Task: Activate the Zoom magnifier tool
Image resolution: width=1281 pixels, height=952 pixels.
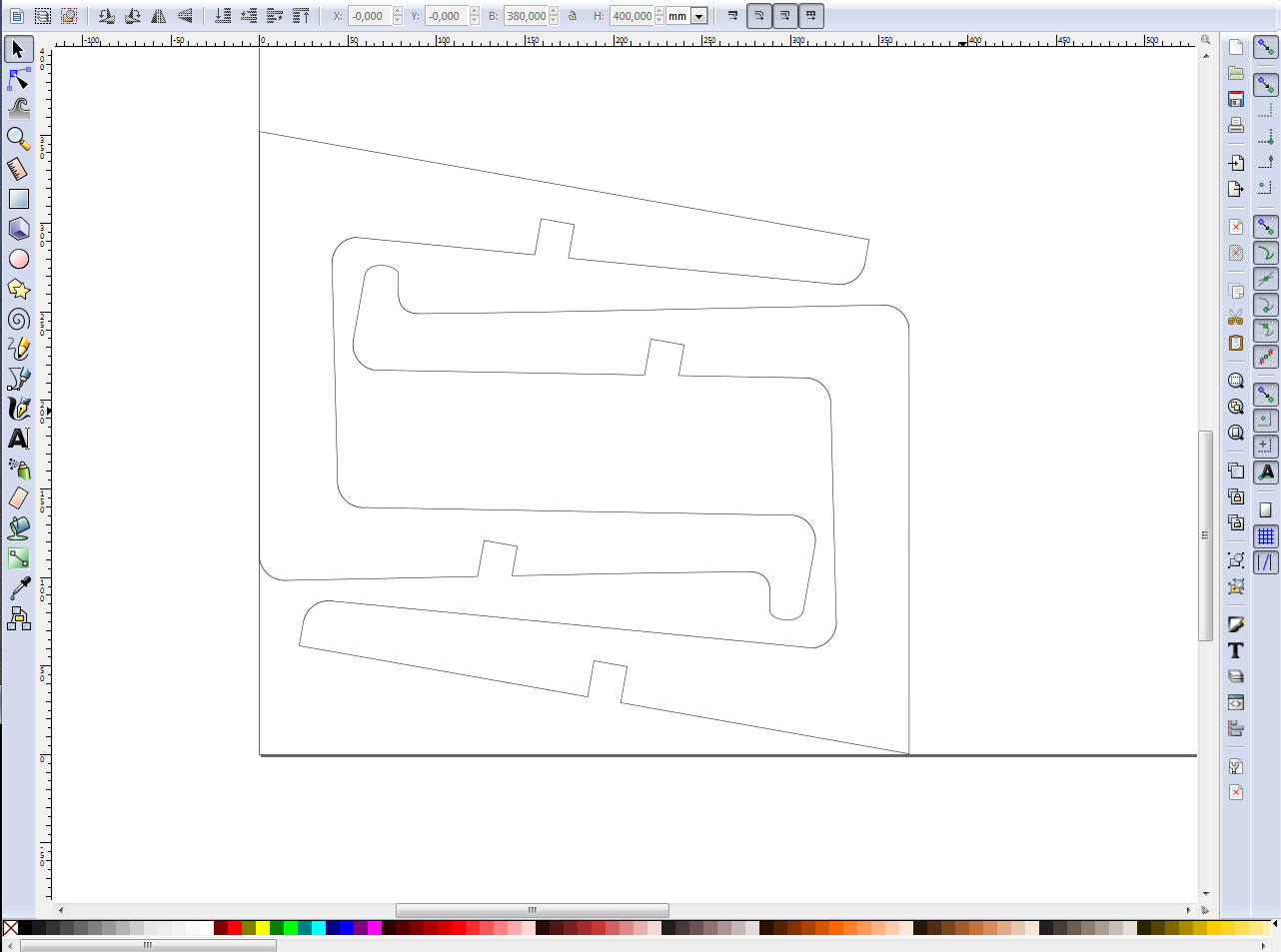Action: coord(19,139)
